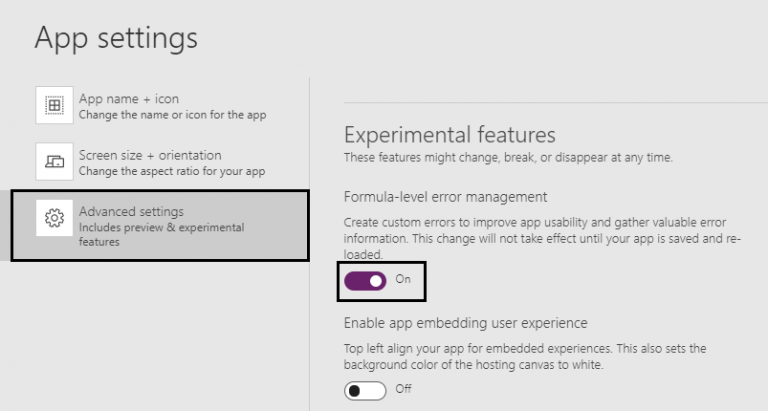Enable the app embedding user experience toggle

(x=364, y=390)
